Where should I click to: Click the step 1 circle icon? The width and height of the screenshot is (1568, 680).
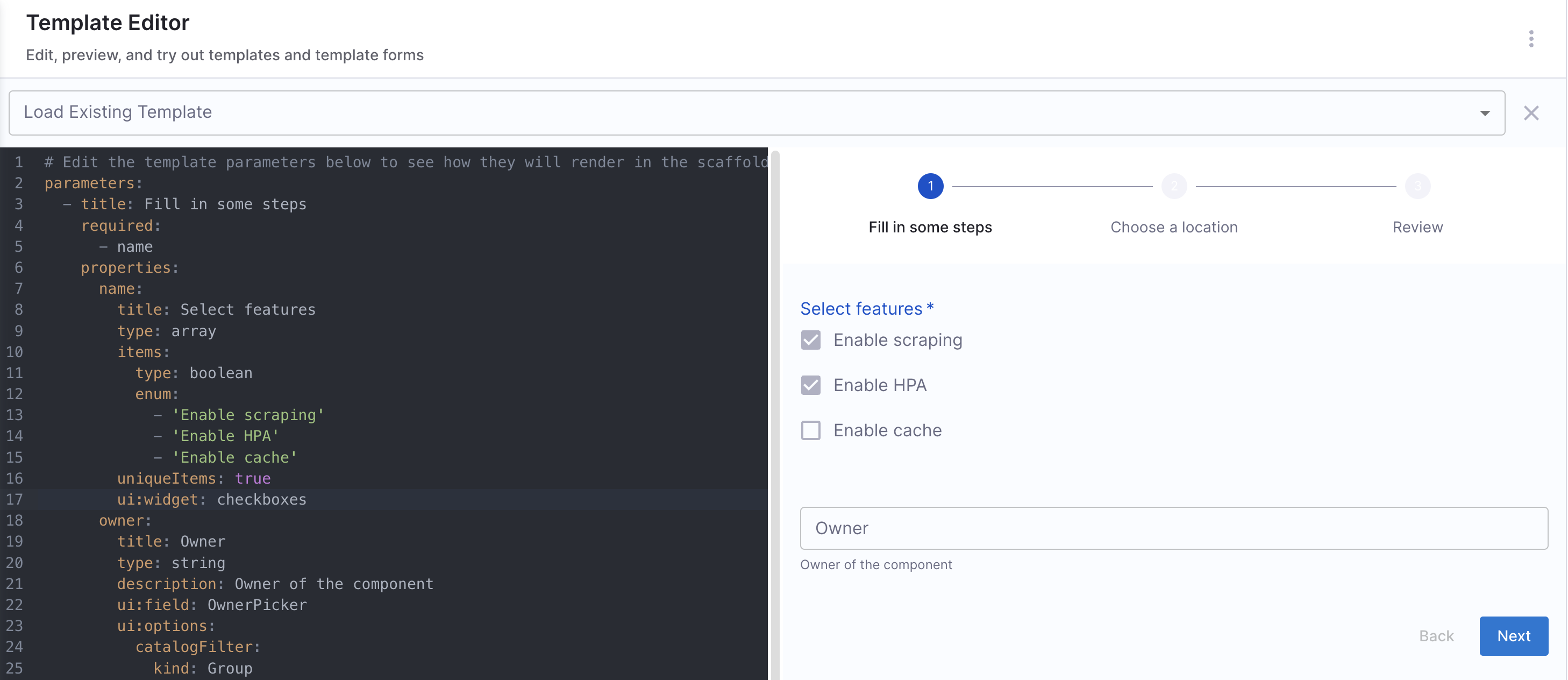(930, 186)
